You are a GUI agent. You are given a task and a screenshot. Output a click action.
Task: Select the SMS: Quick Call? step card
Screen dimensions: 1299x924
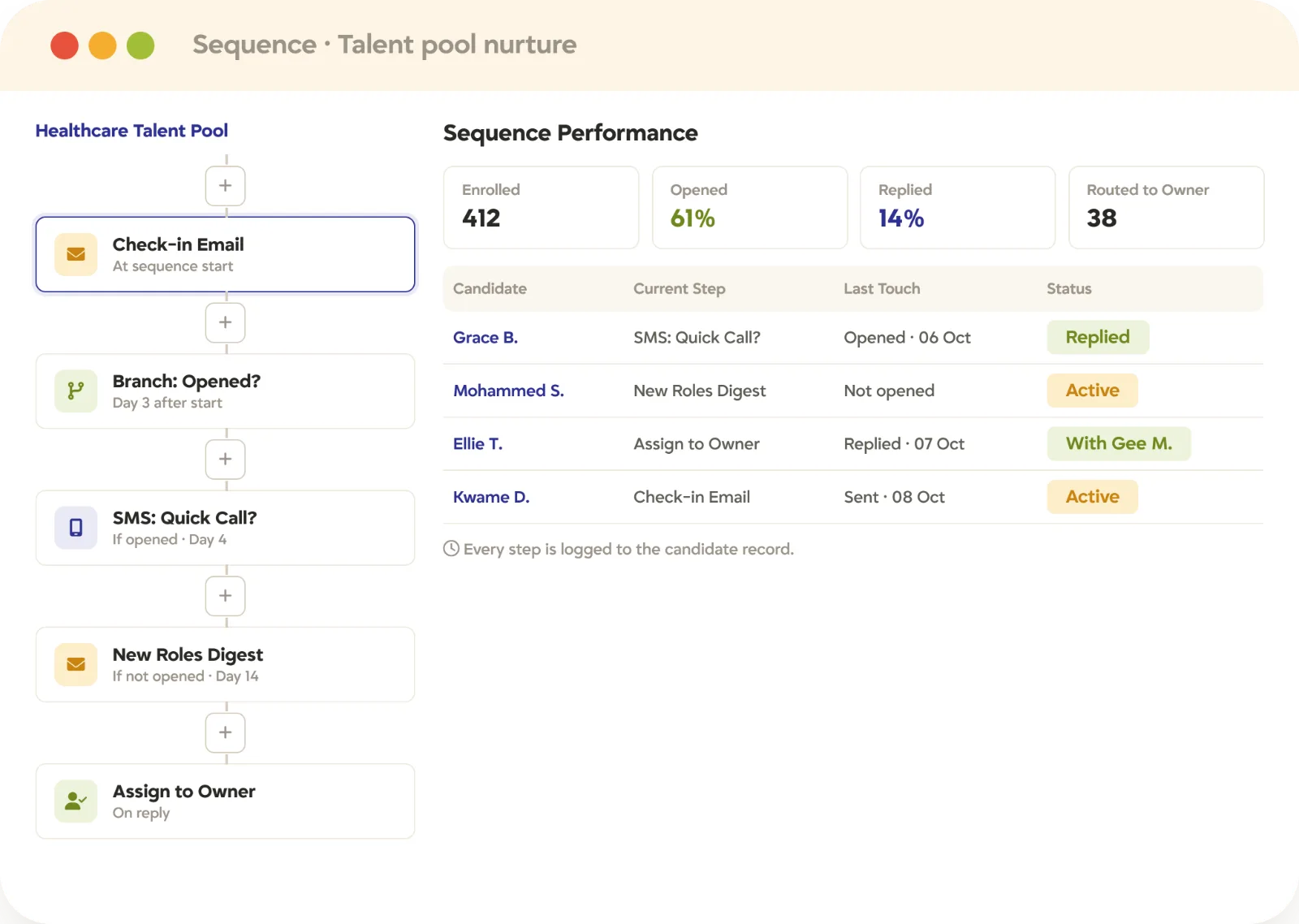pos(225,528)
